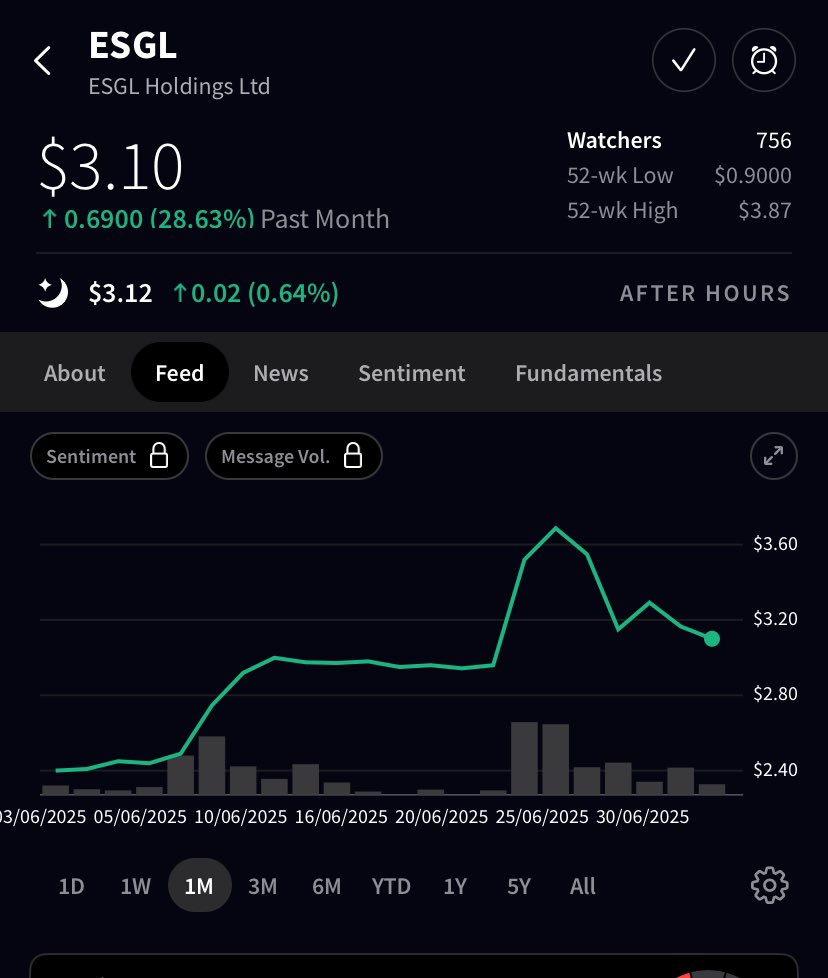Switch to the About tab
Viewport: 828px width, 978px height.
(x=75, y=373)
